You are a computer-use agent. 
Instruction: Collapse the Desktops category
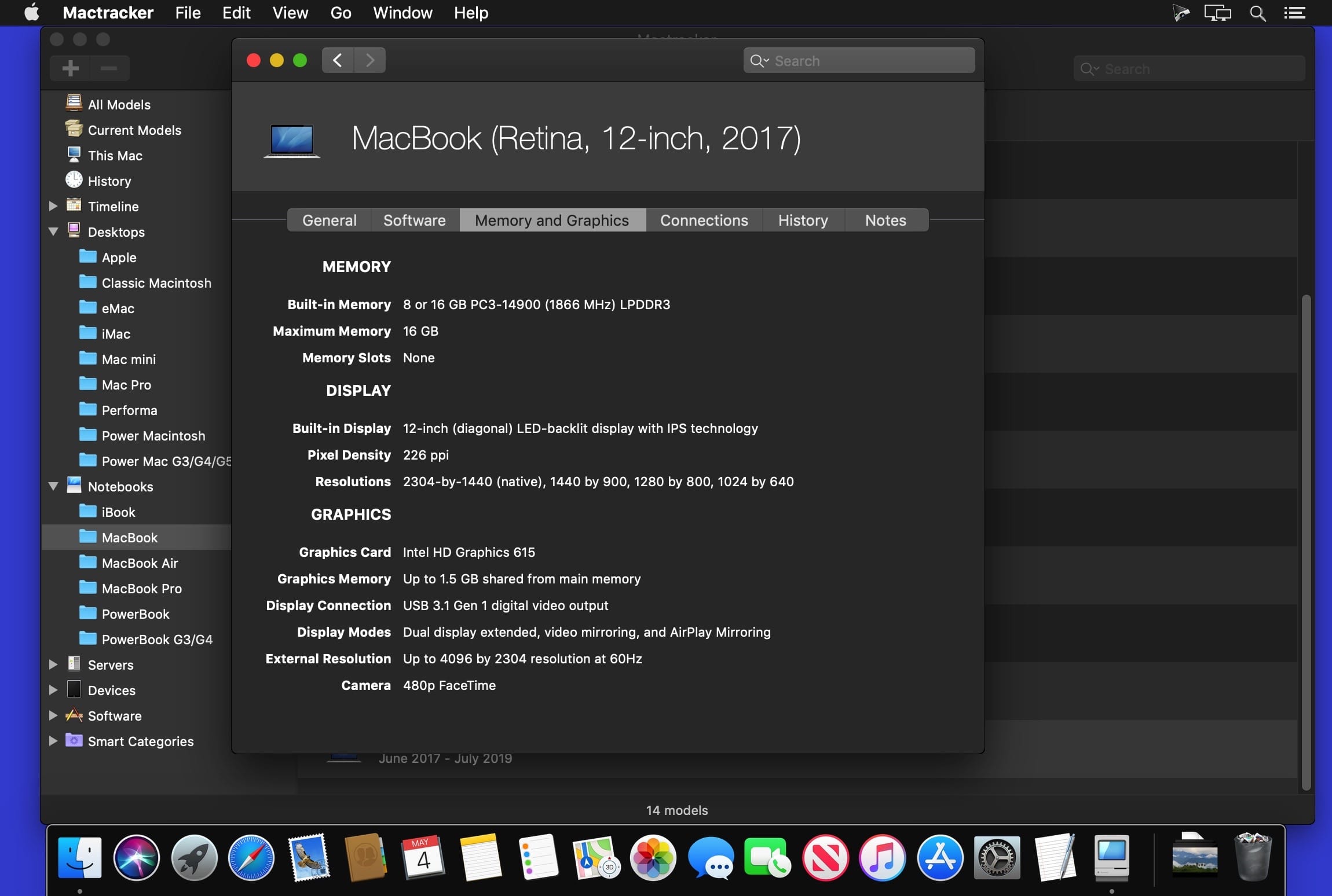(x=53, y=232)
